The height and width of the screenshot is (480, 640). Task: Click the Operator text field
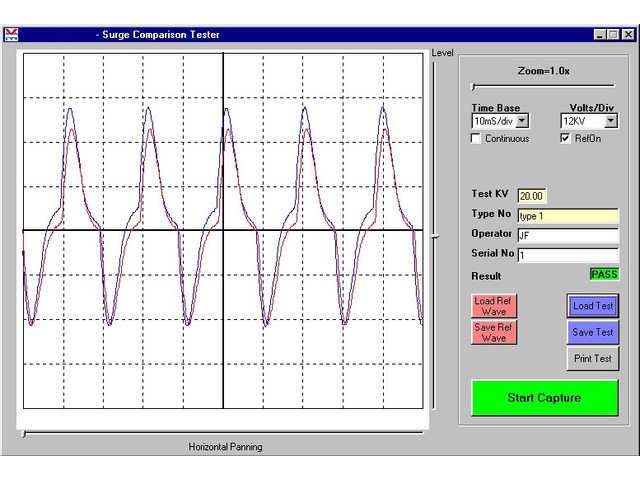pos(567,236)
